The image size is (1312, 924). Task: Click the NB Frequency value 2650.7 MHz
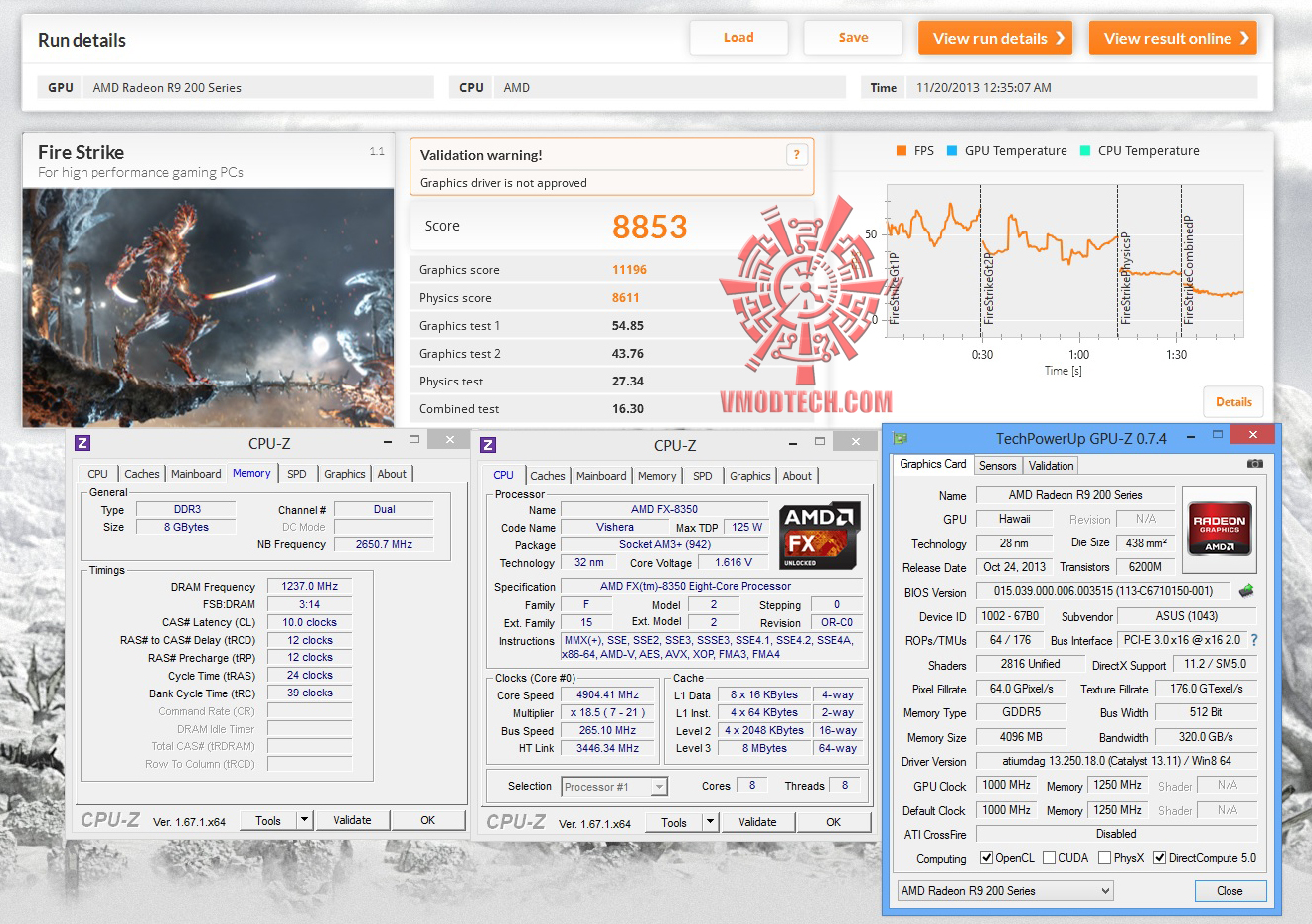click(x=384, y=544)
